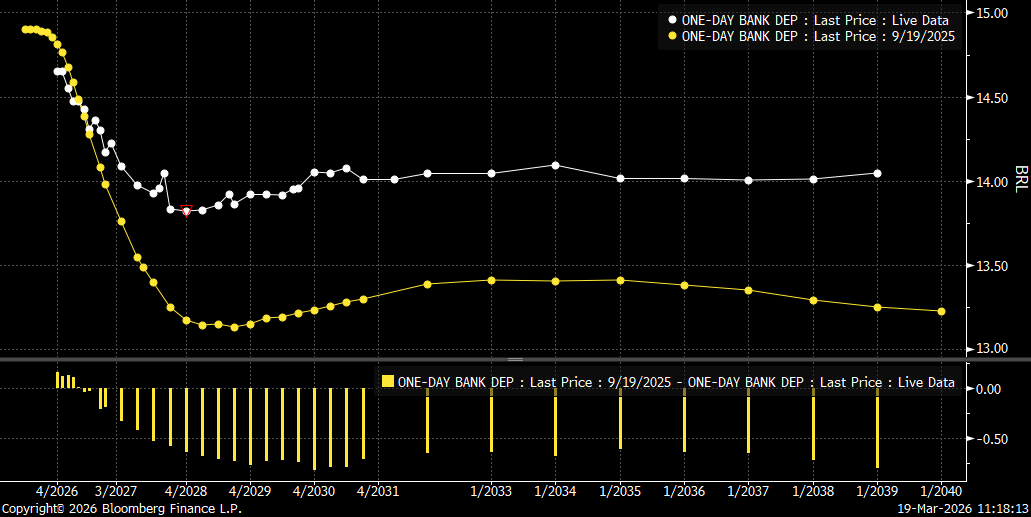Click the 14.00 y-axis label
This screenshot has height=517, width=1031.
pyautogui.click(x=992, y=182)
